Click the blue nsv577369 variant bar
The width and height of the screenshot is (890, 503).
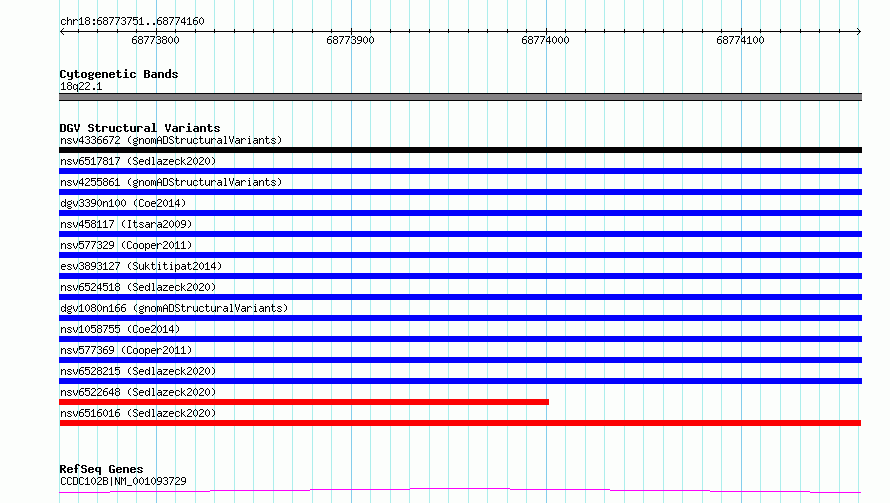(x=460, y=360)
